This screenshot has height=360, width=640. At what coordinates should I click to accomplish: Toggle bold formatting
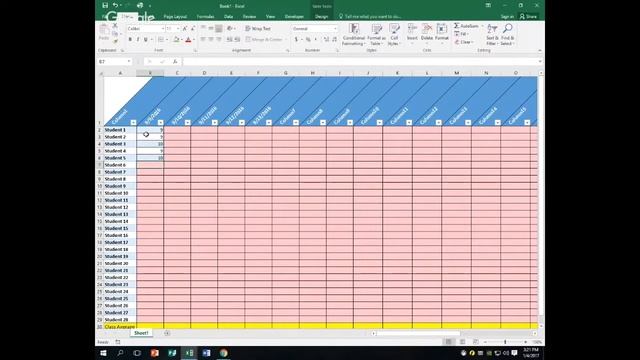[x=130, y=40]
